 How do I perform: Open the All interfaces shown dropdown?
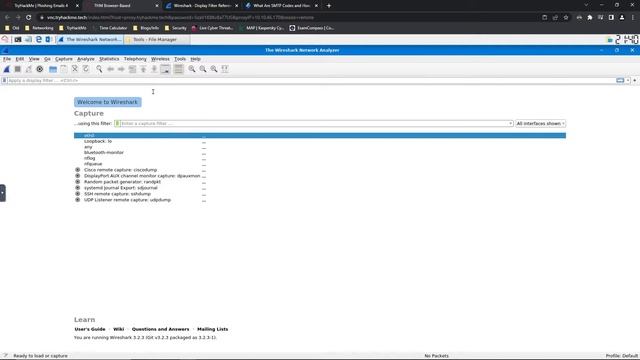540,123
